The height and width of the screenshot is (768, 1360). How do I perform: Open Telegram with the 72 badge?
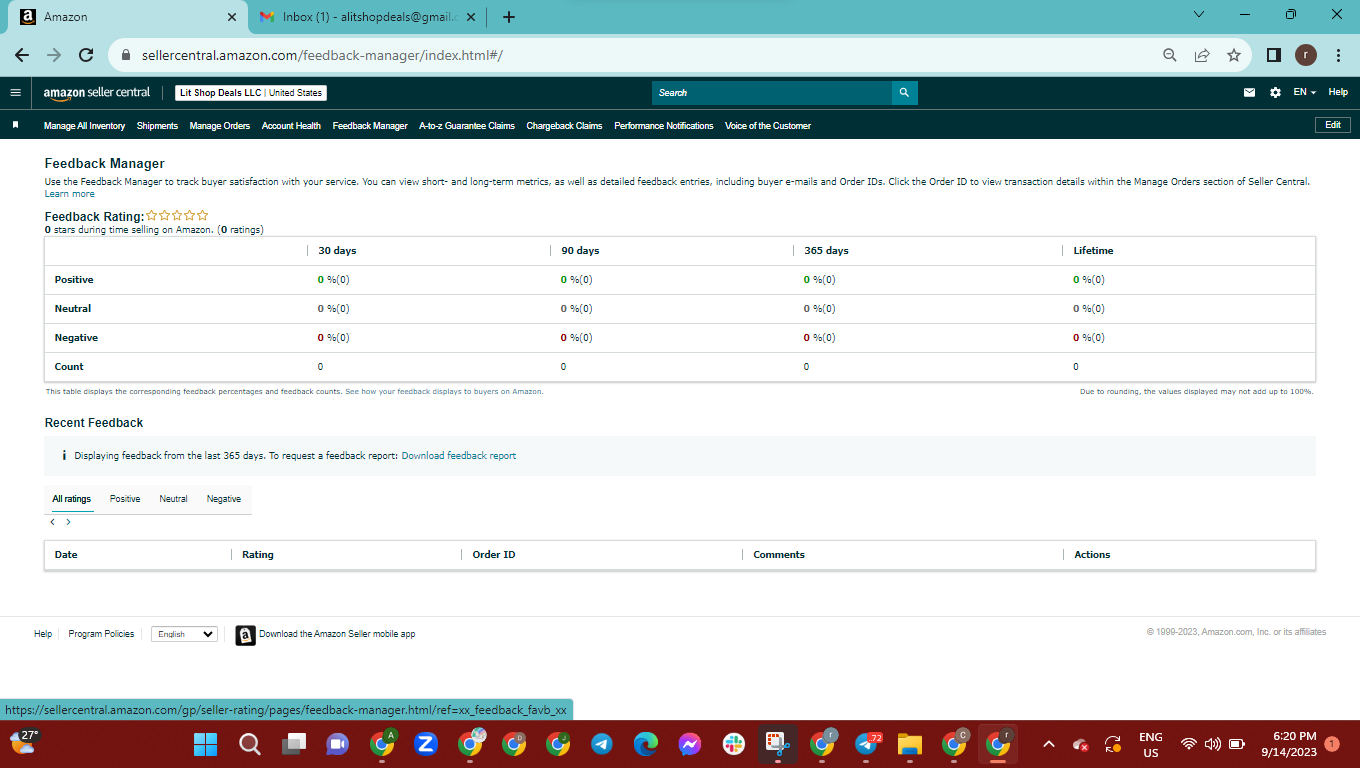click(867, 744)
